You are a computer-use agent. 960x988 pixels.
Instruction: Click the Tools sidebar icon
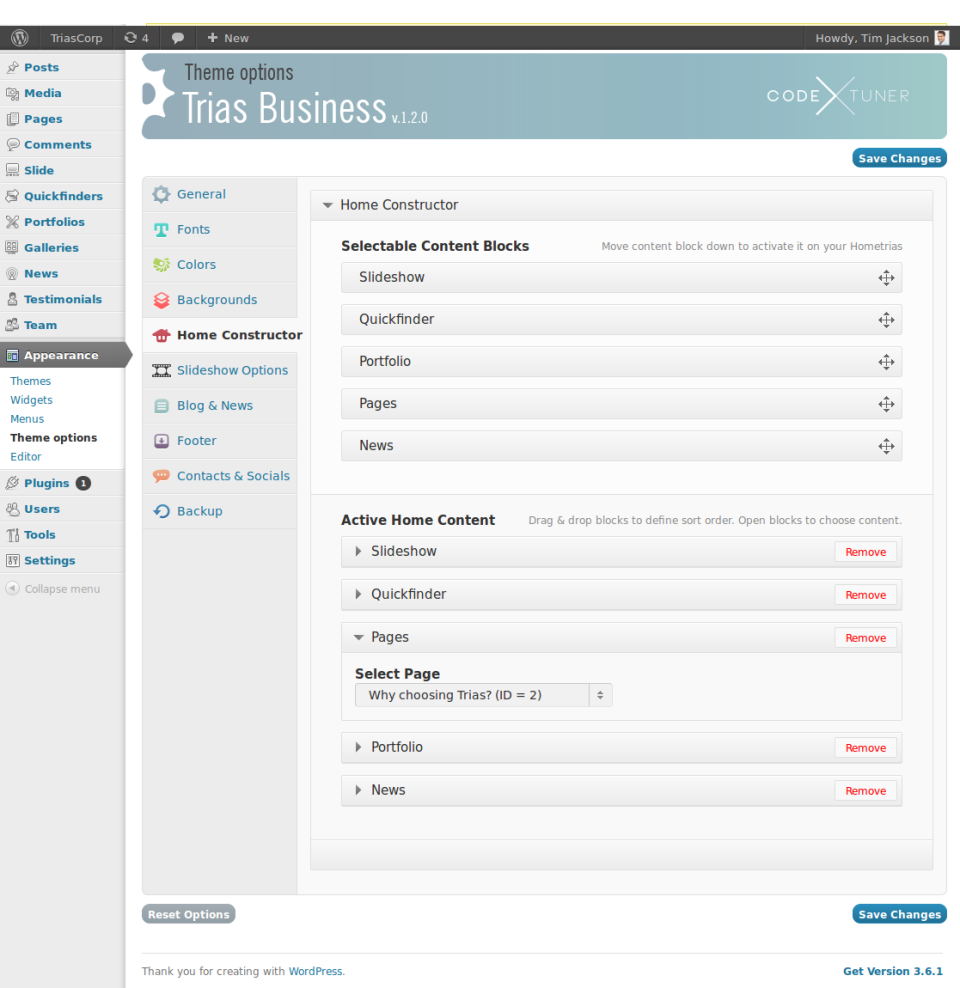tap(12, 535)
